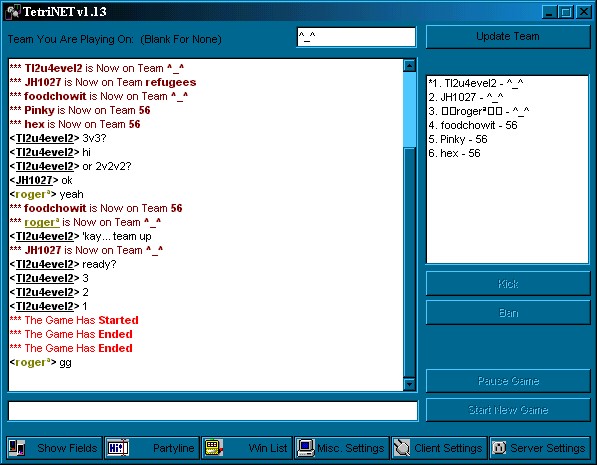597x465 pixels.
Task: Click the Misc. Settings computer icon
Action: 306,447
